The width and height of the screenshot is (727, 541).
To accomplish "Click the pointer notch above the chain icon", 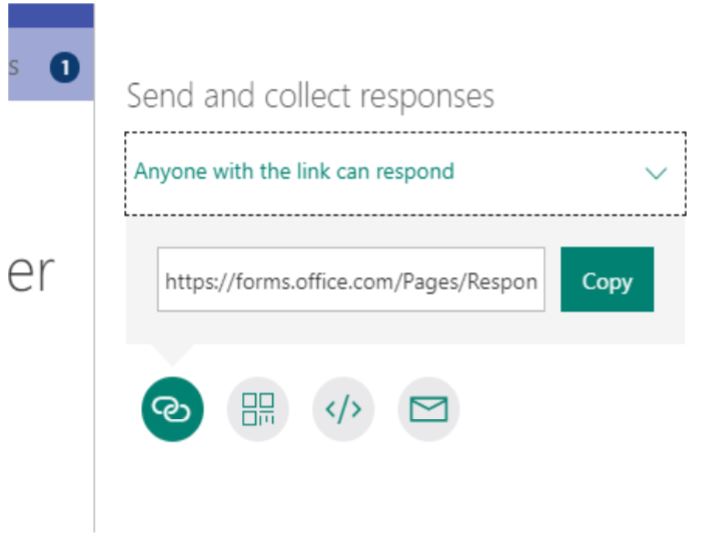I will (x=172, y=354).
